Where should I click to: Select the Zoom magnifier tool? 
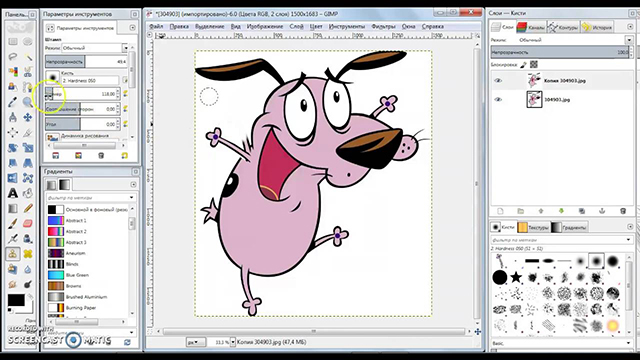[27, 102]
